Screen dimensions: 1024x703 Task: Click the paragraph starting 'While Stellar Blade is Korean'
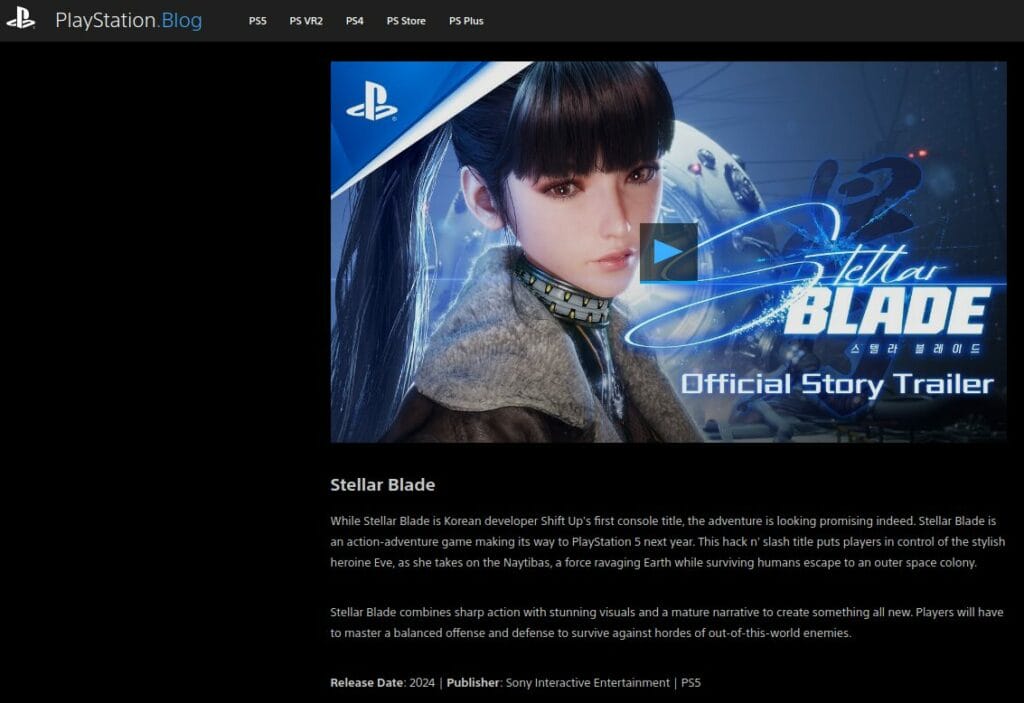667,542
